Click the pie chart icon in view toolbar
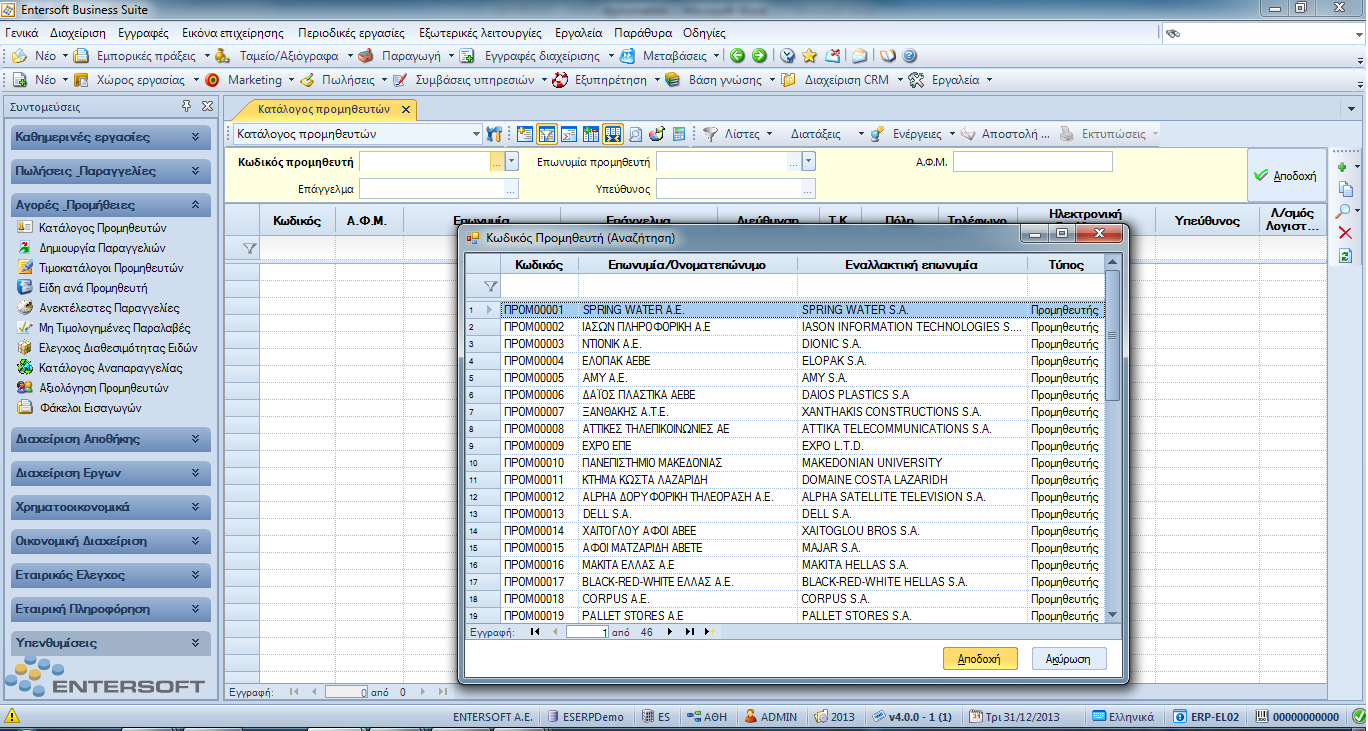Image resolution: width=1368 pixels, height=731 pixels. pyautogui.click(x=657, y=133)
